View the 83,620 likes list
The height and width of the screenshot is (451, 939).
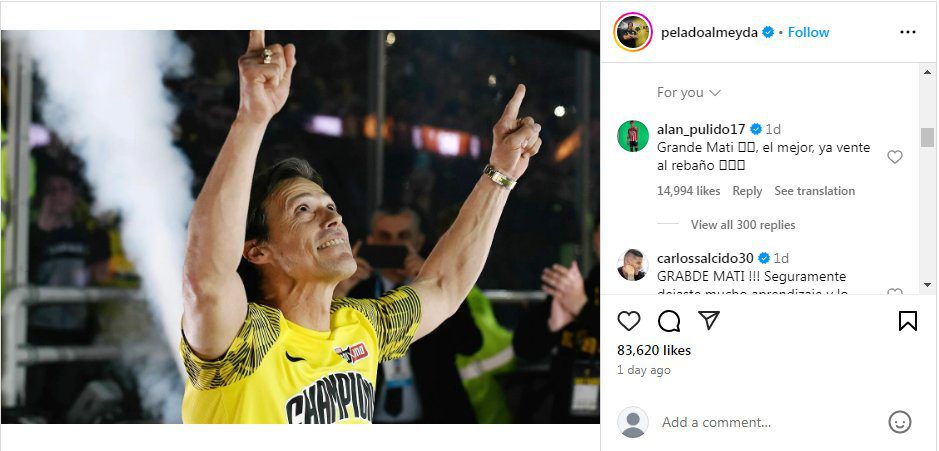(654, 350)
